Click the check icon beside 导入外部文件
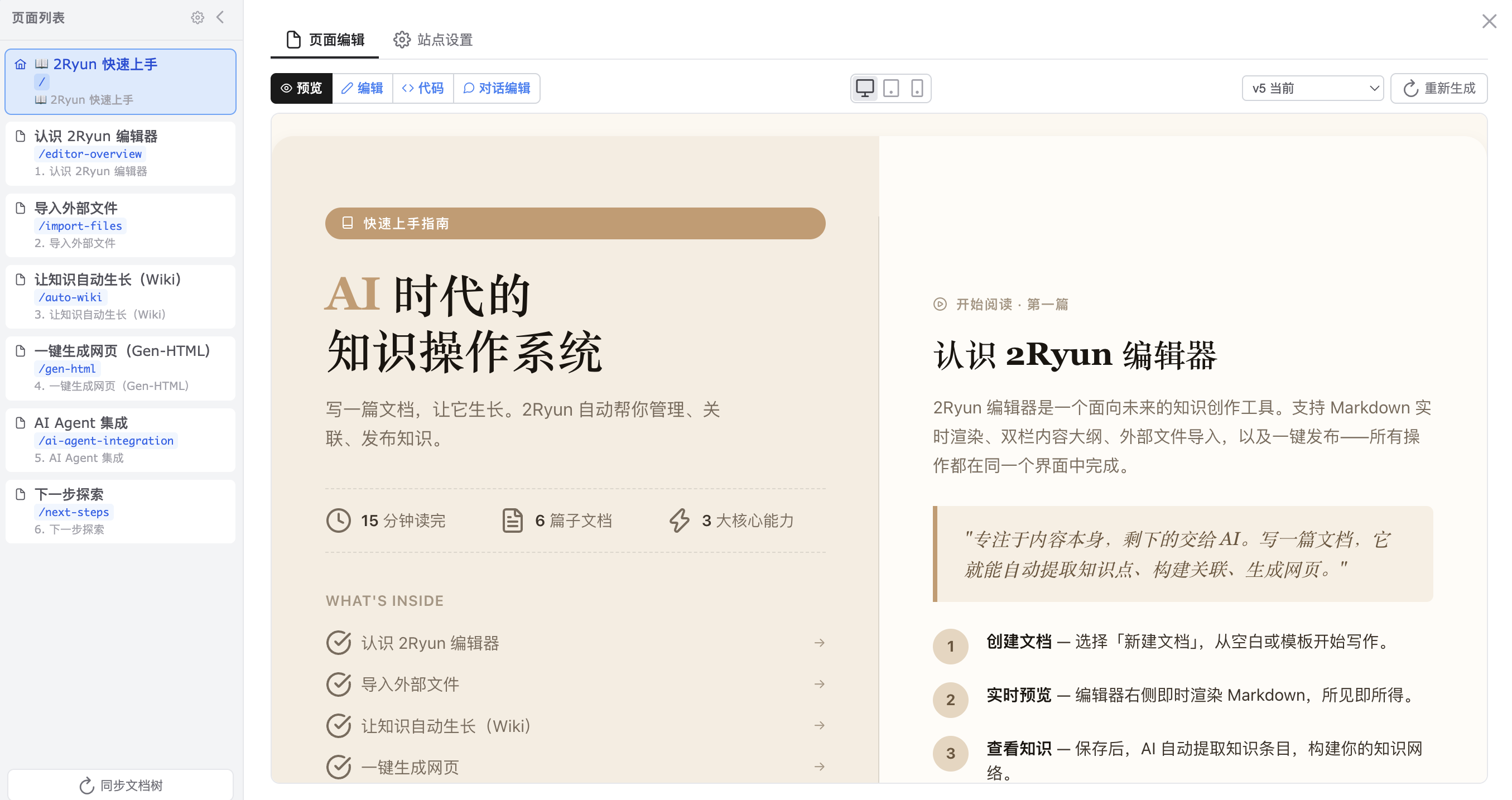This screenshot has height=800, width=1512. (339, 684)
